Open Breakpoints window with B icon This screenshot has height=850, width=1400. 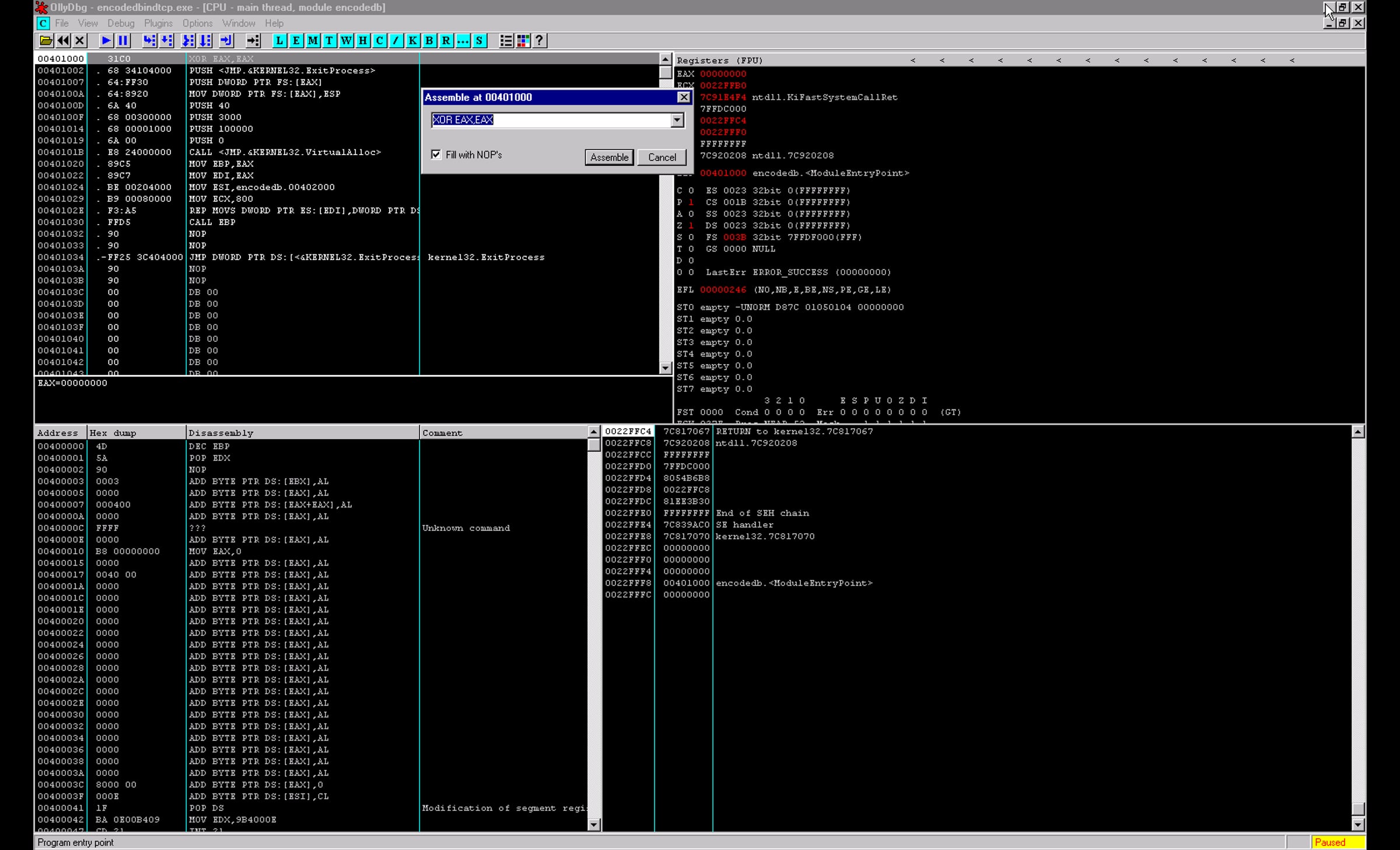click(x=429, y=40)
